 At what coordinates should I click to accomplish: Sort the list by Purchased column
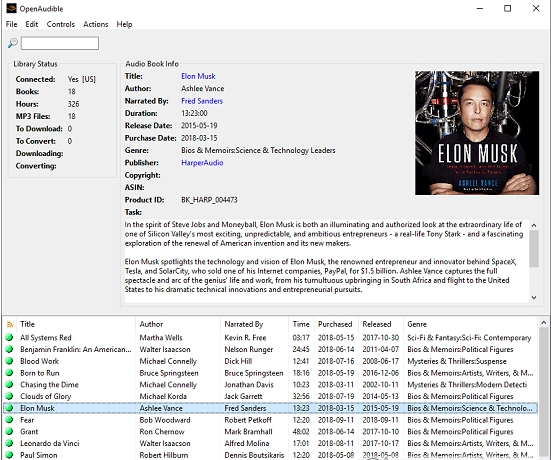point(335,324)
